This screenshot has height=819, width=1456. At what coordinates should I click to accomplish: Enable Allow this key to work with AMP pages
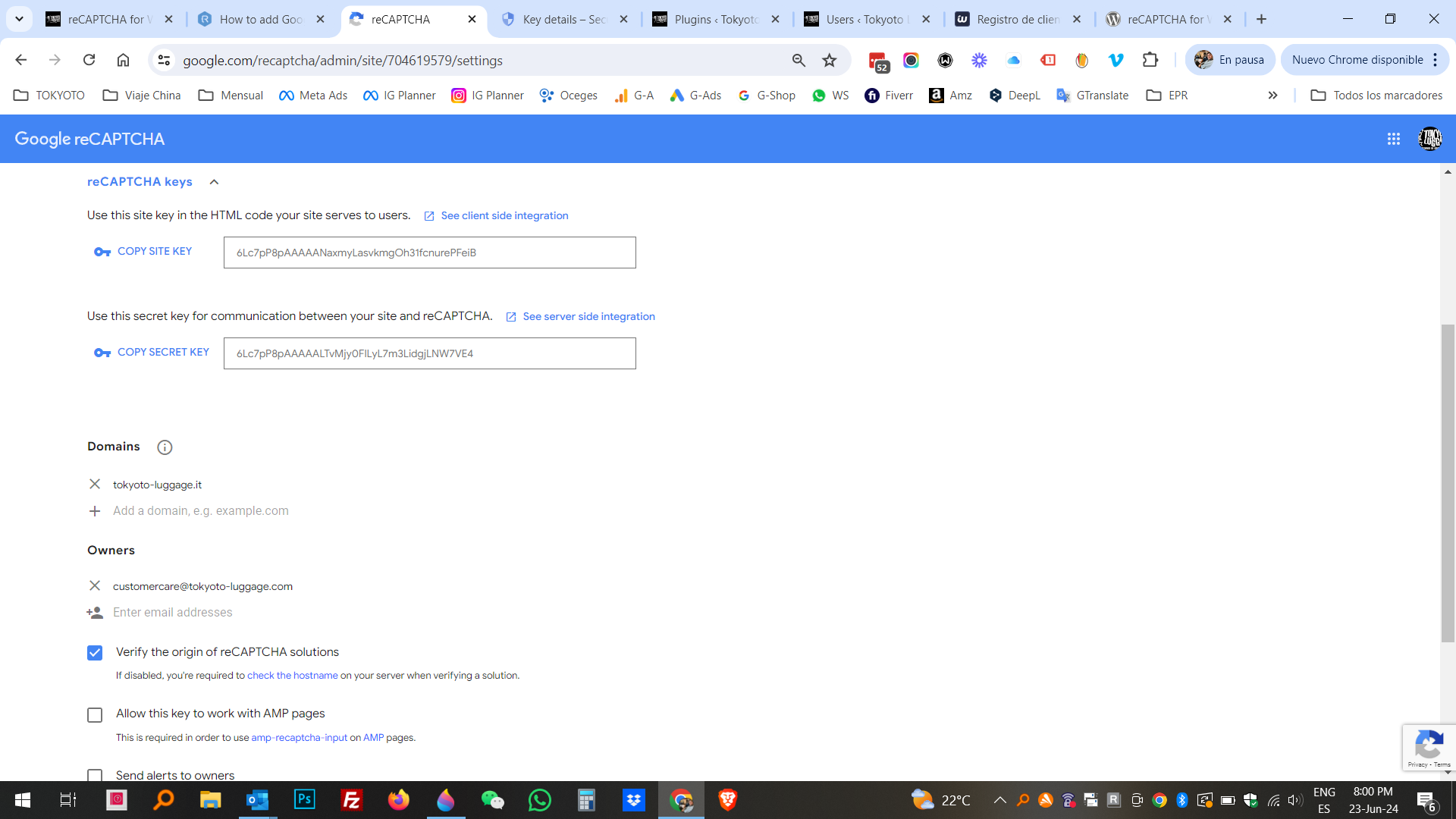[x=95, y=715]
